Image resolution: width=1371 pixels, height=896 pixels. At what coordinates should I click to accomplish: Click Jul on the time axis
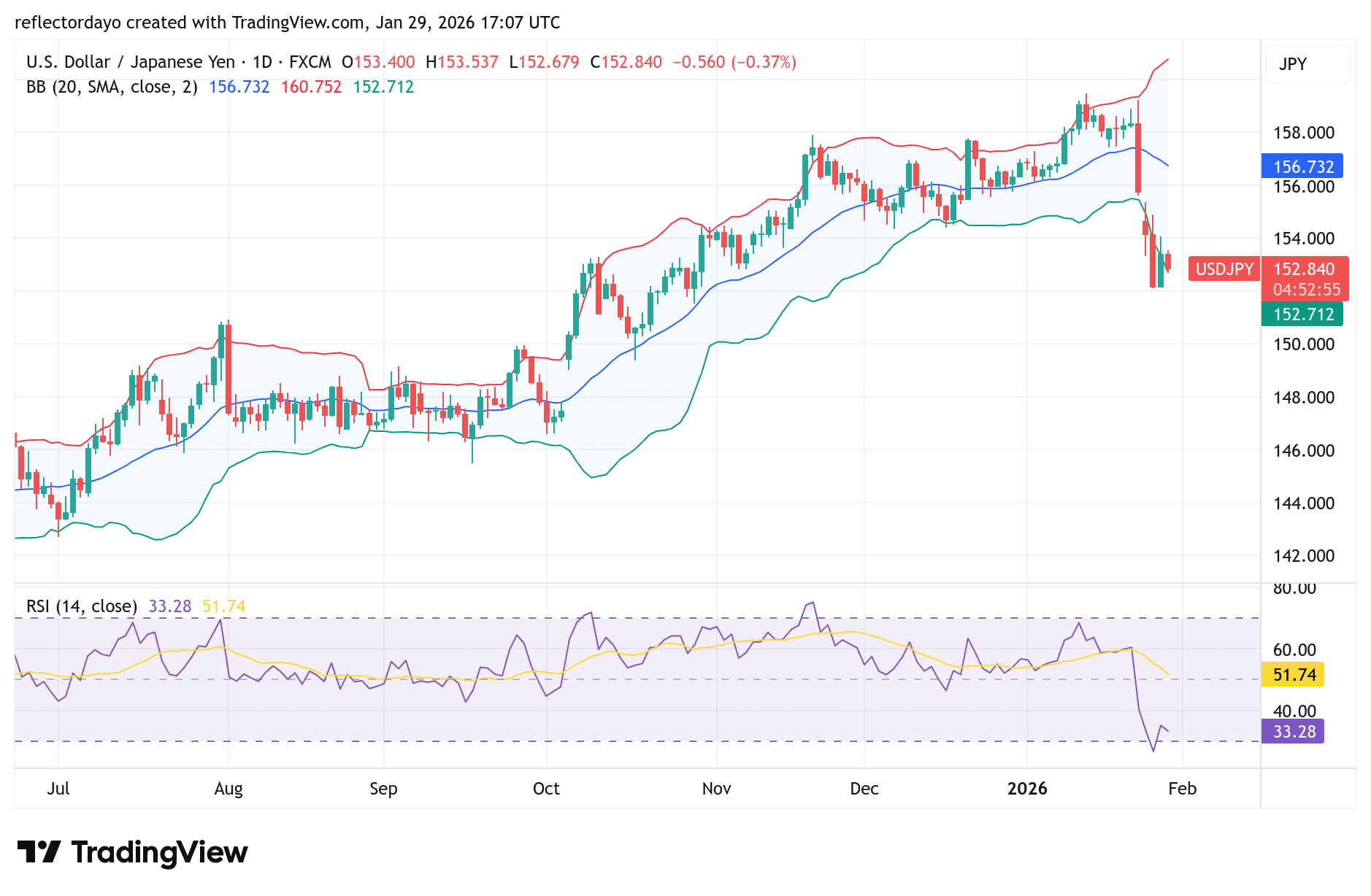click(59, 789)
